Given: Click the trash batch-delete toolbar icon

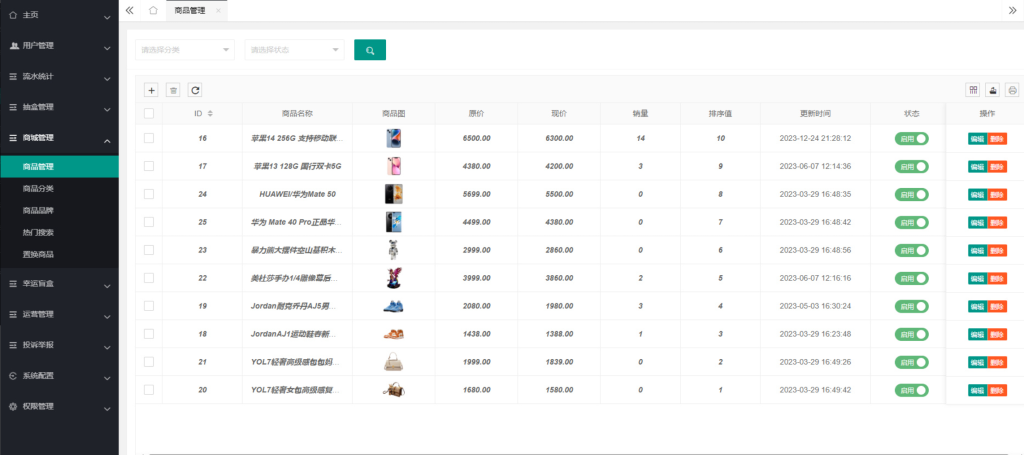Looking at the screenshot, I should pyautogui.click(x=173, y=90).
